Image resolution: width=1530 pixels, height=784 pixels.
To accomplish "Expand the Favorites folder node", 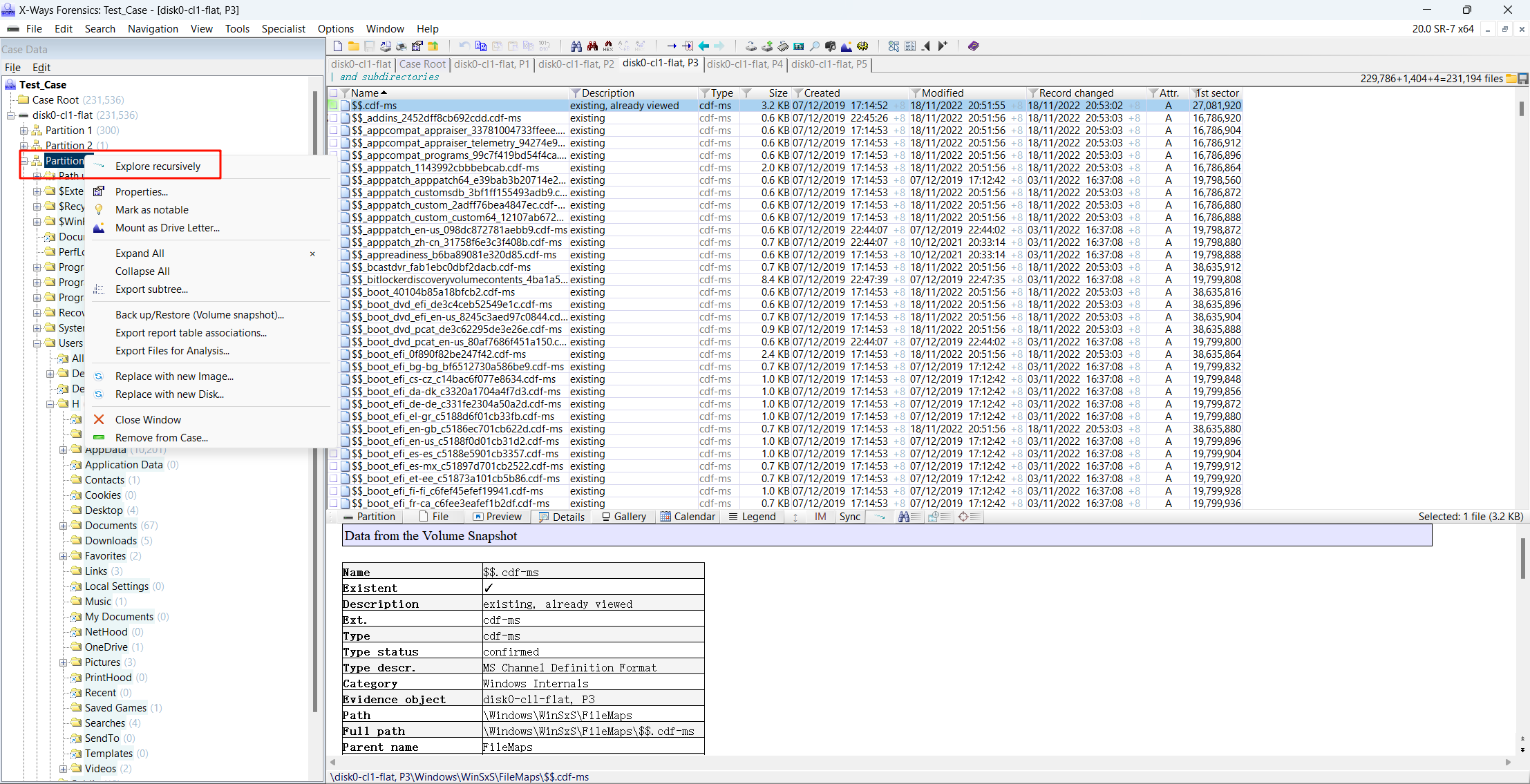I will click(63, 556).
